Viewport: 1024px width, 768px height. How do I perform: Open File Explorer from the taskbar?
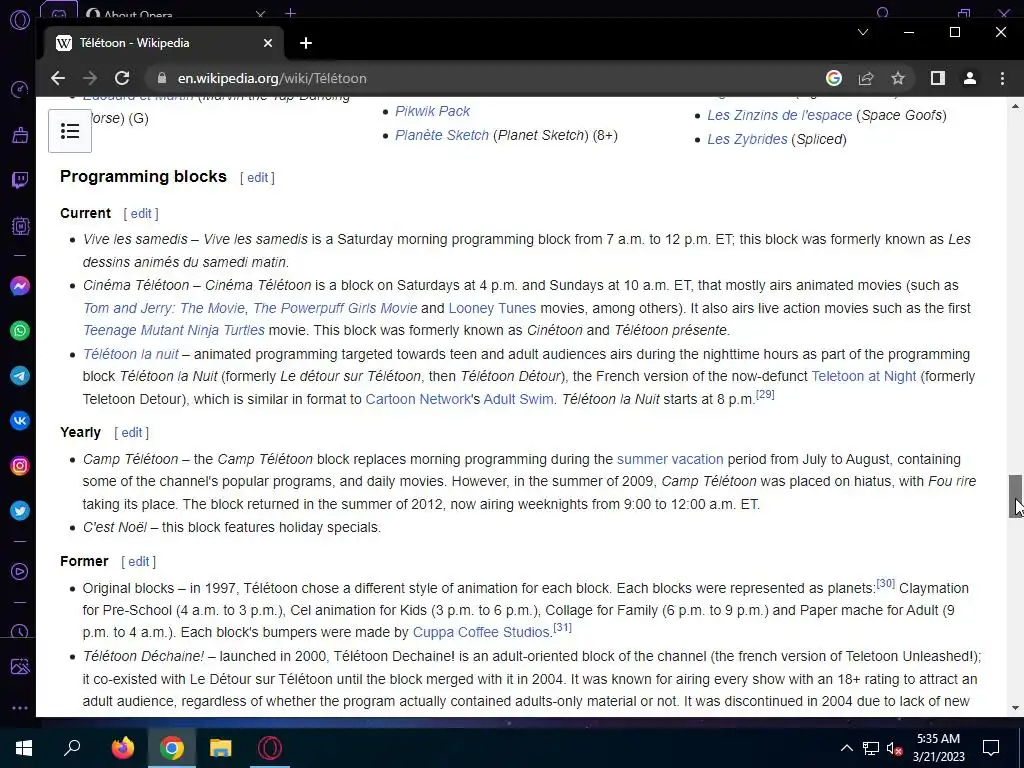coord(221,748)
